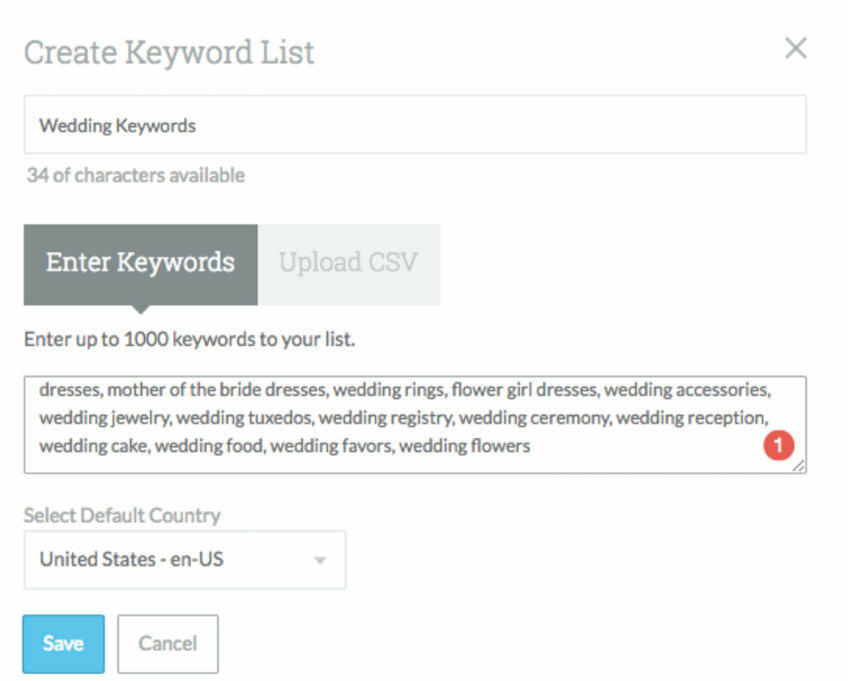
Task: Click the "34 of characters available" text
Action: [x=136, y=176]
